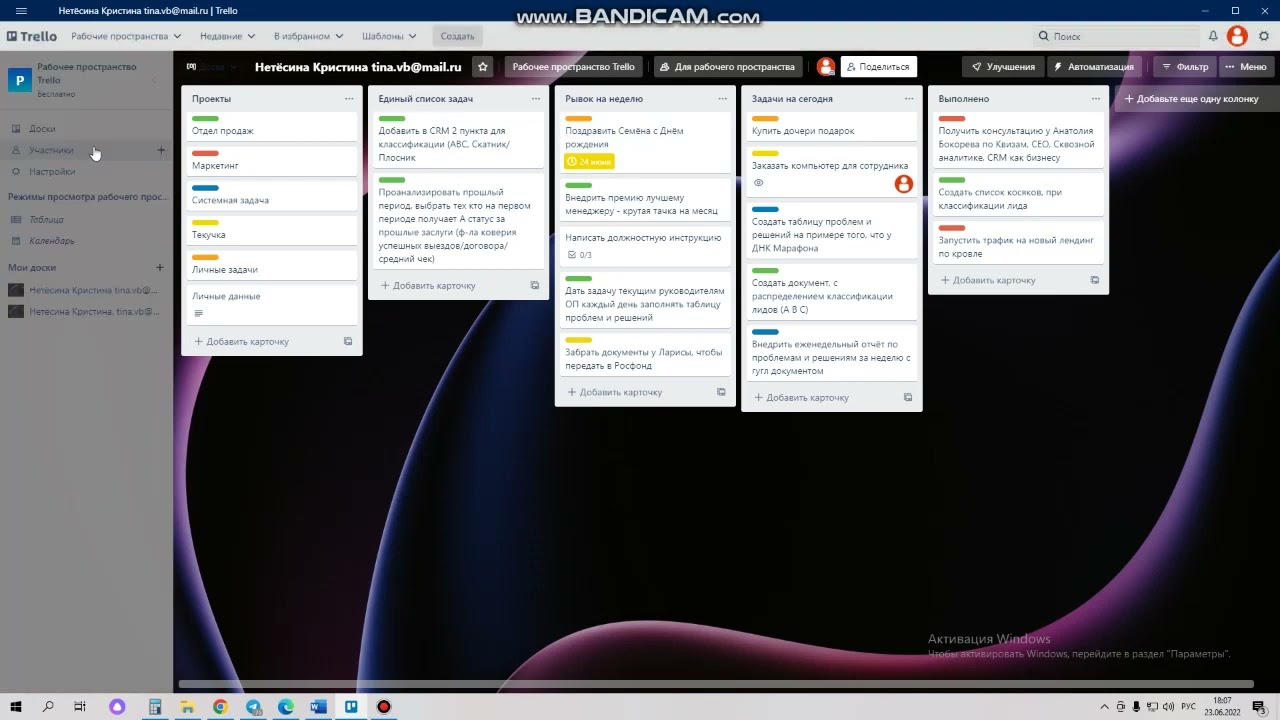The image size is (1280, 720).
Task: Click the blue label on Системная задача card
Action: click(x=205, y=188)
